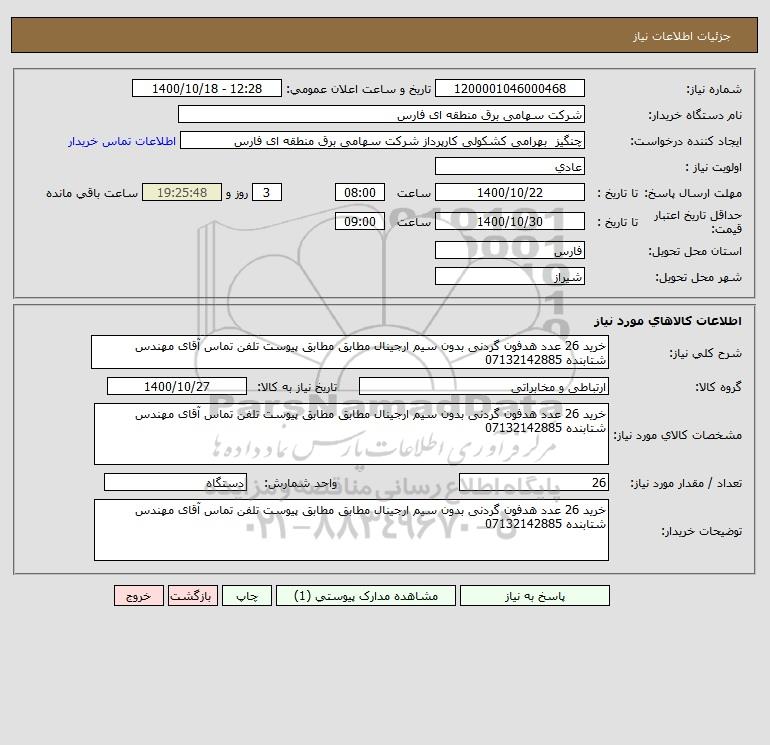
Task: Click the شرح کلی نیاز label
Action: (x=706, y=353)
